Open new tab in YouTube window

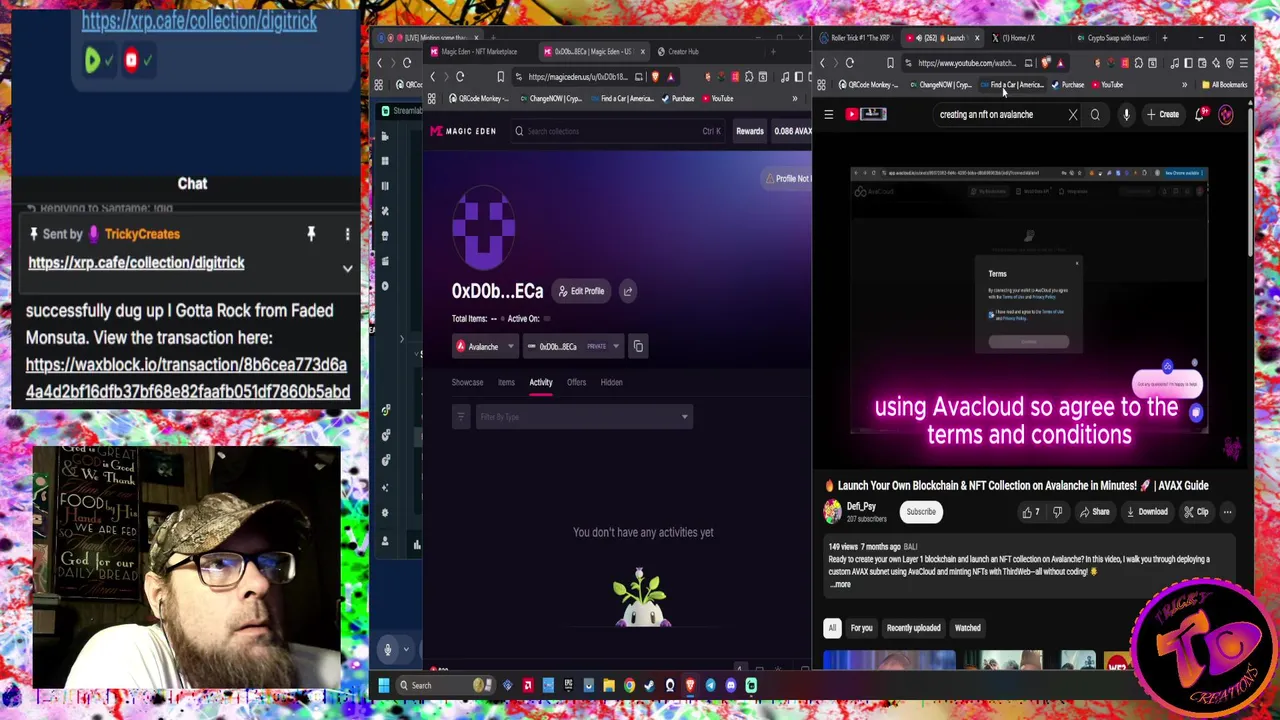point(1164,38)
